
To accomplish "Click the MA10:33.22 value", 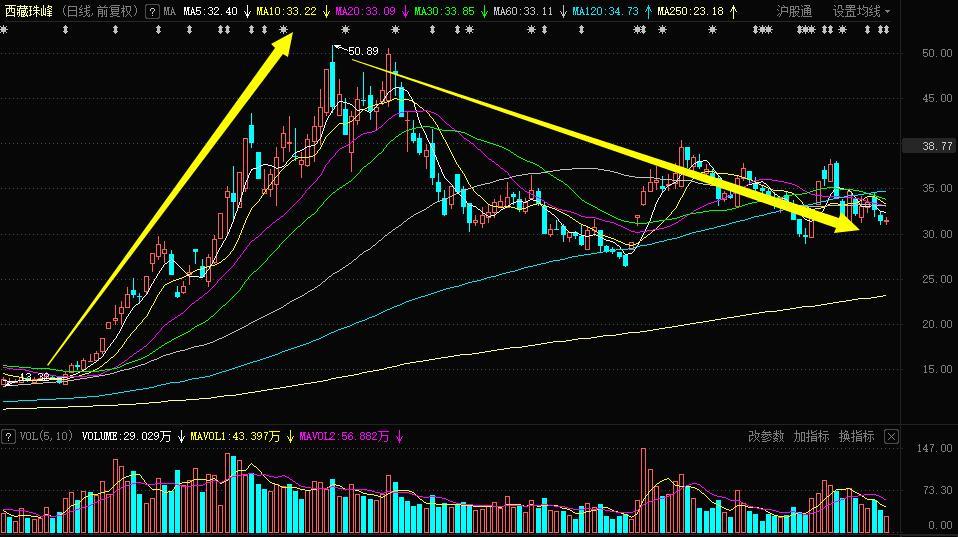I will [x=287, y=11].
